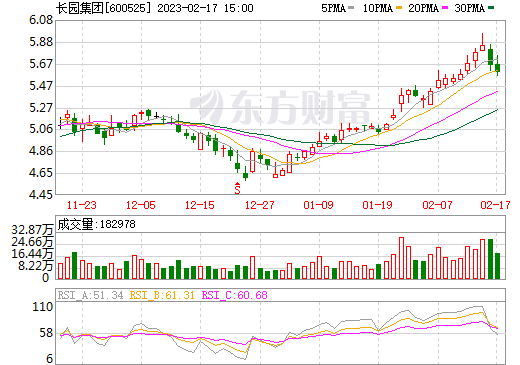This screenshot has width=520, height=365.
Task: Click the red S signal marker
Action: click(x=237, y=188)
